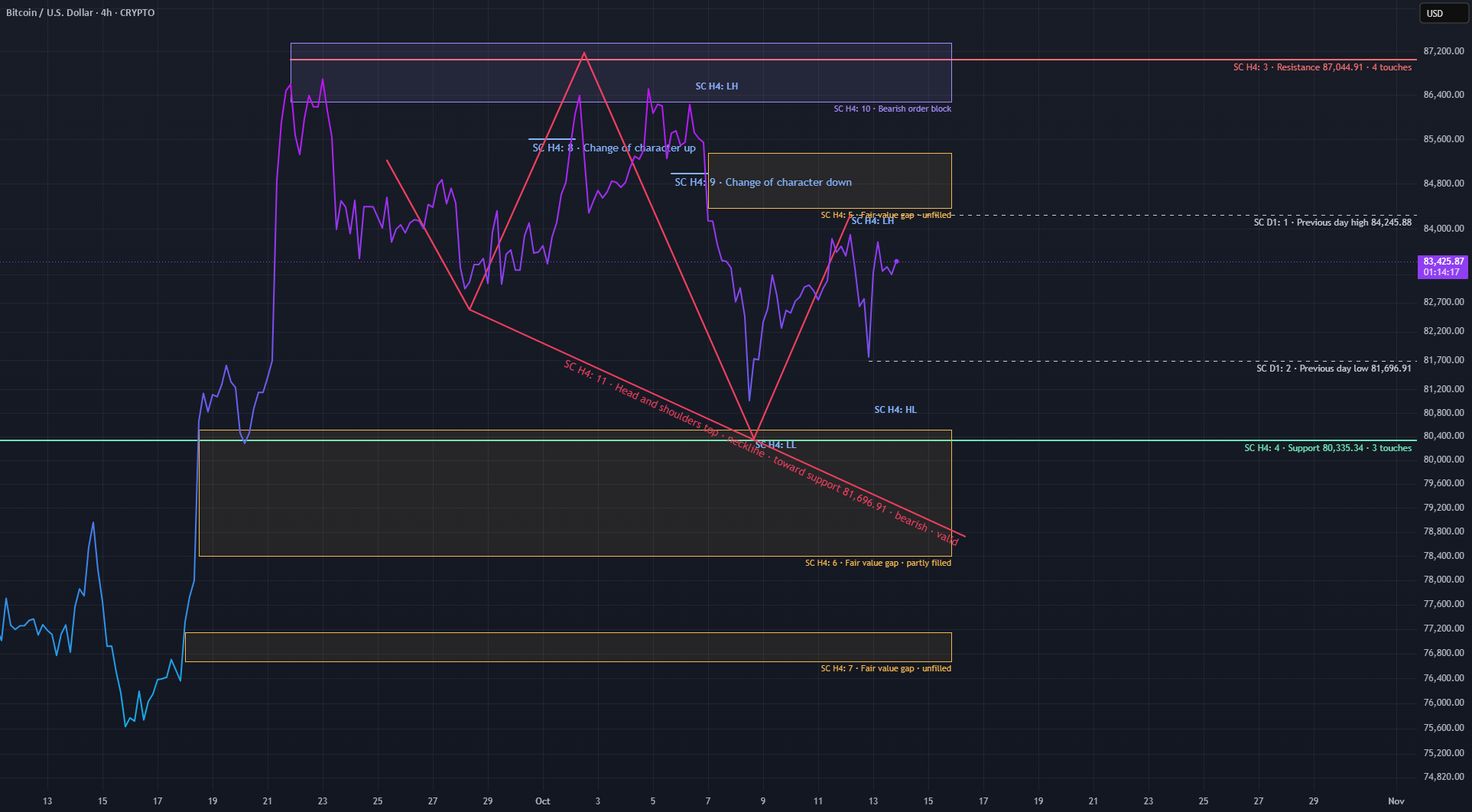Click the Head and shoulders top neckline text
This screenshot has height=812, width=1472.
click(761, 453)
